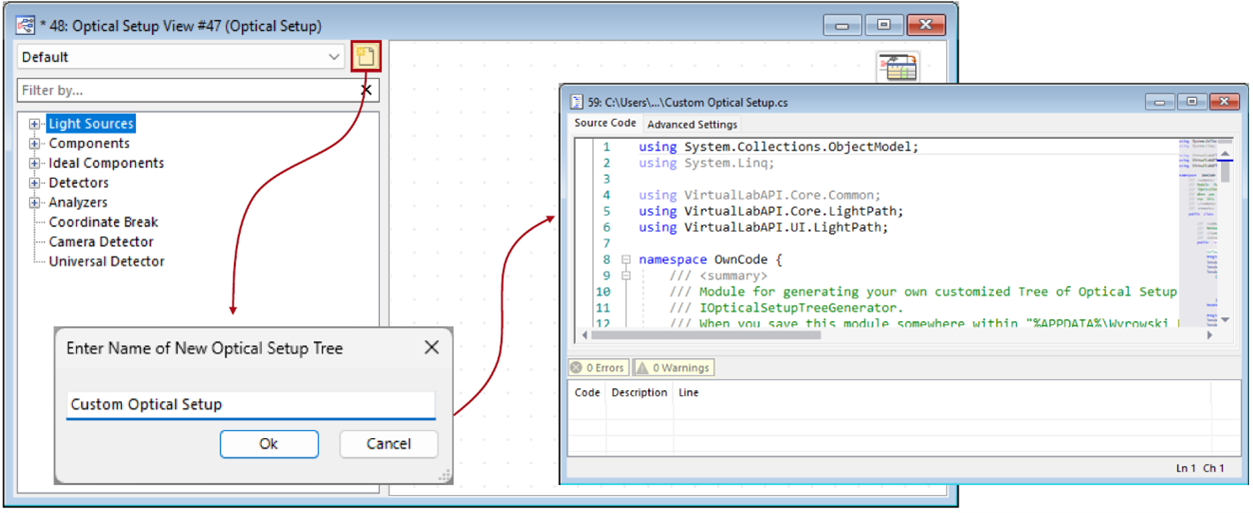The image size is (1253, 513).
Task: Expand the Detectors tree node
Action: pyautogui.click(x=35, y=183)
